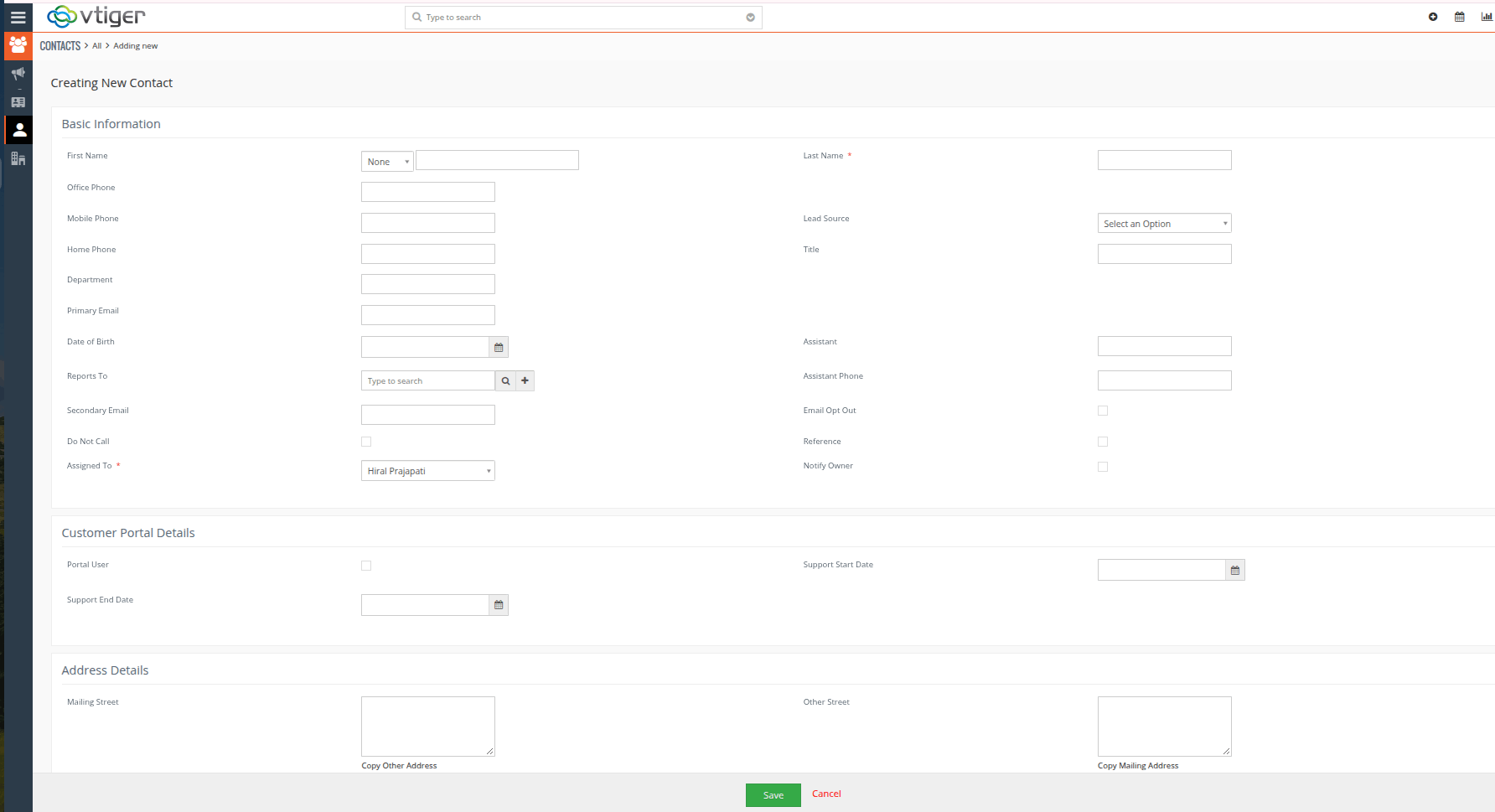The height and width of the screenshot is (812, 1495).
Task: Open Date of Birth calendar picker
Action: pos(499,347)
